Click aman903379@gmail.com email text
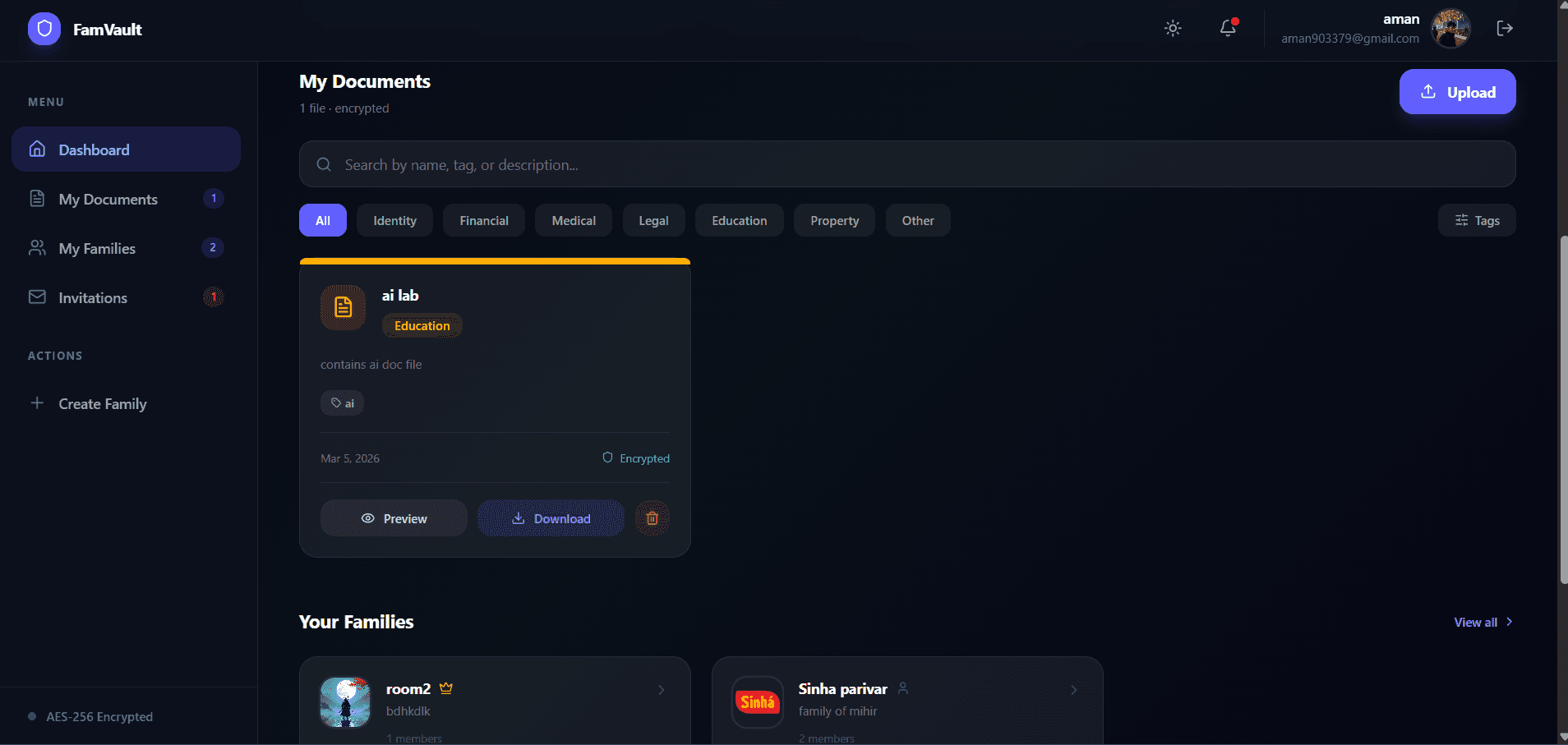This screenshot has height=745, width=1568. point(1350,39)
